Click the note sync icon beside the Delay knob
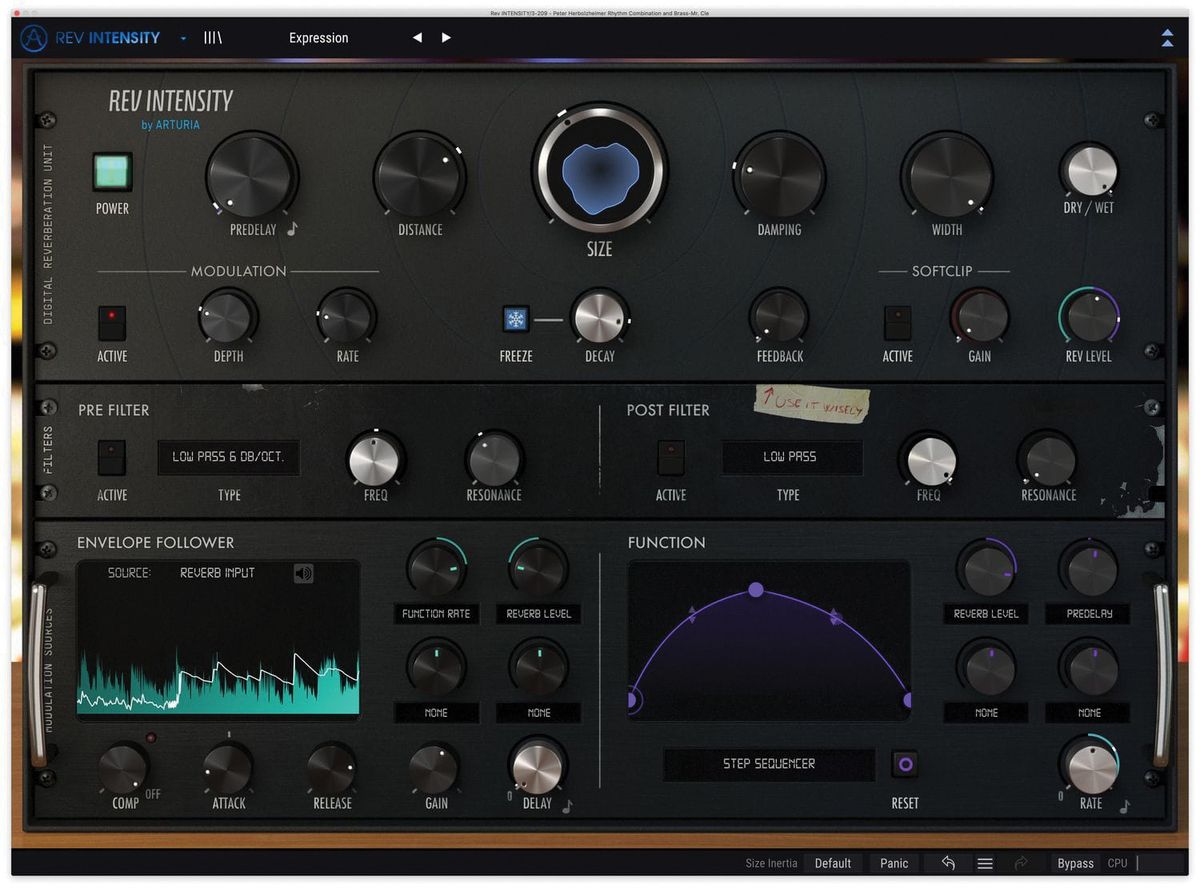 click(570, 804)
